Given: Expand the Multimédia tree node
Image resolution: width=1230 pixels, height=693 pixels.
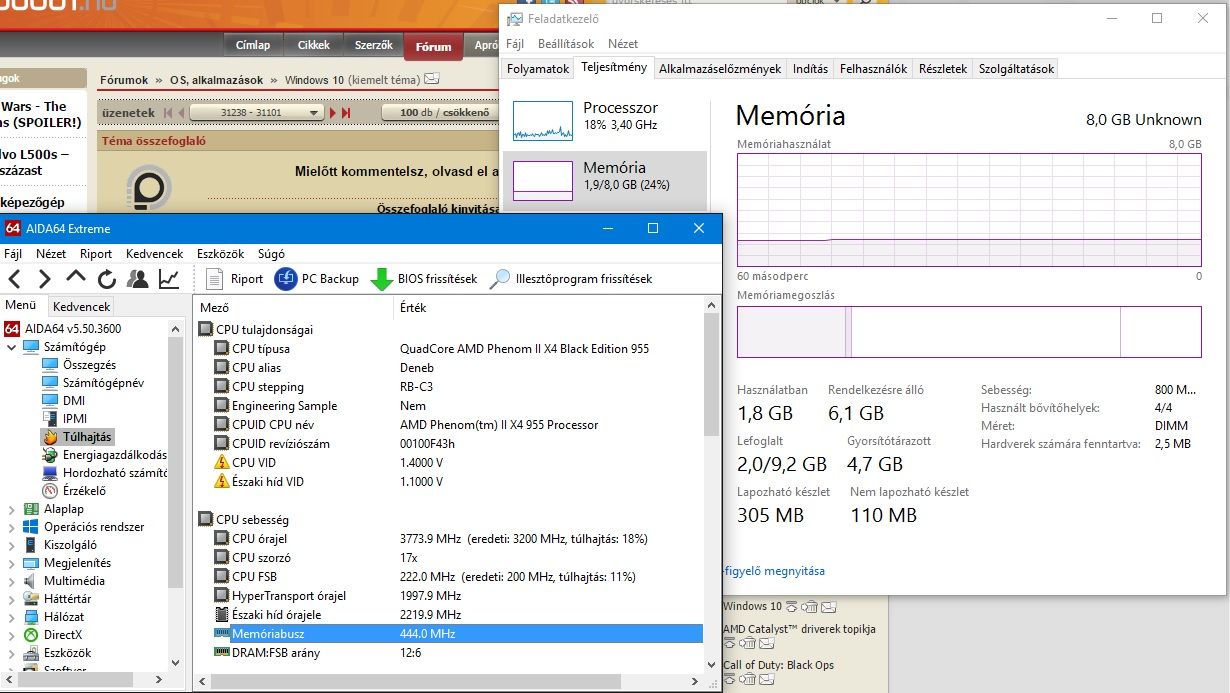Looking at the screenshot, I should [x=11, y=581].
